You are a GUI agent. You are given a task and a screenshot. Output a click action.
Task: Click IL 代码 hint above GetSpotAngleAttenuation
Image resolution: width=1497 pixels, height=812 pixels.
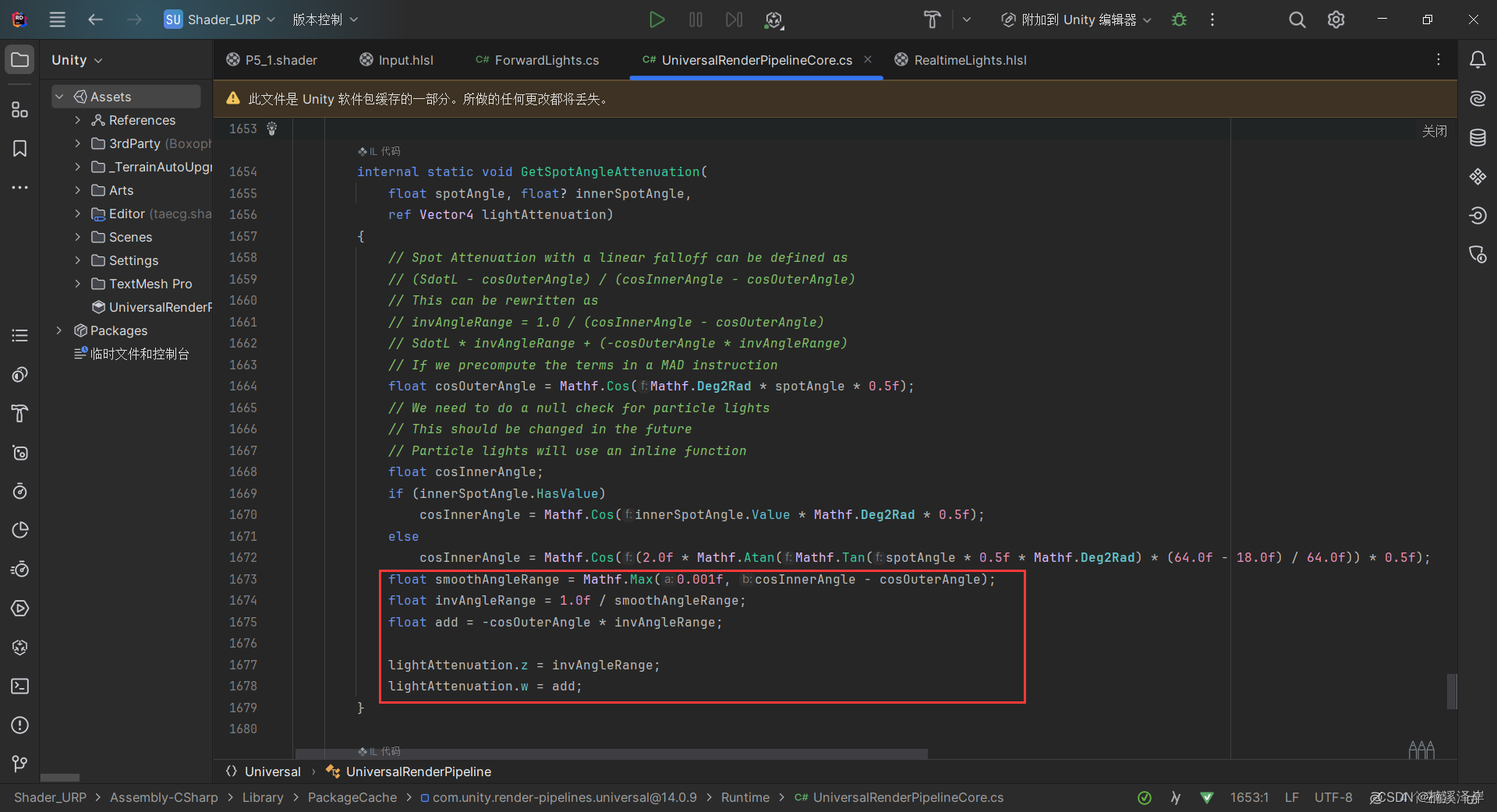pos(380,151)
